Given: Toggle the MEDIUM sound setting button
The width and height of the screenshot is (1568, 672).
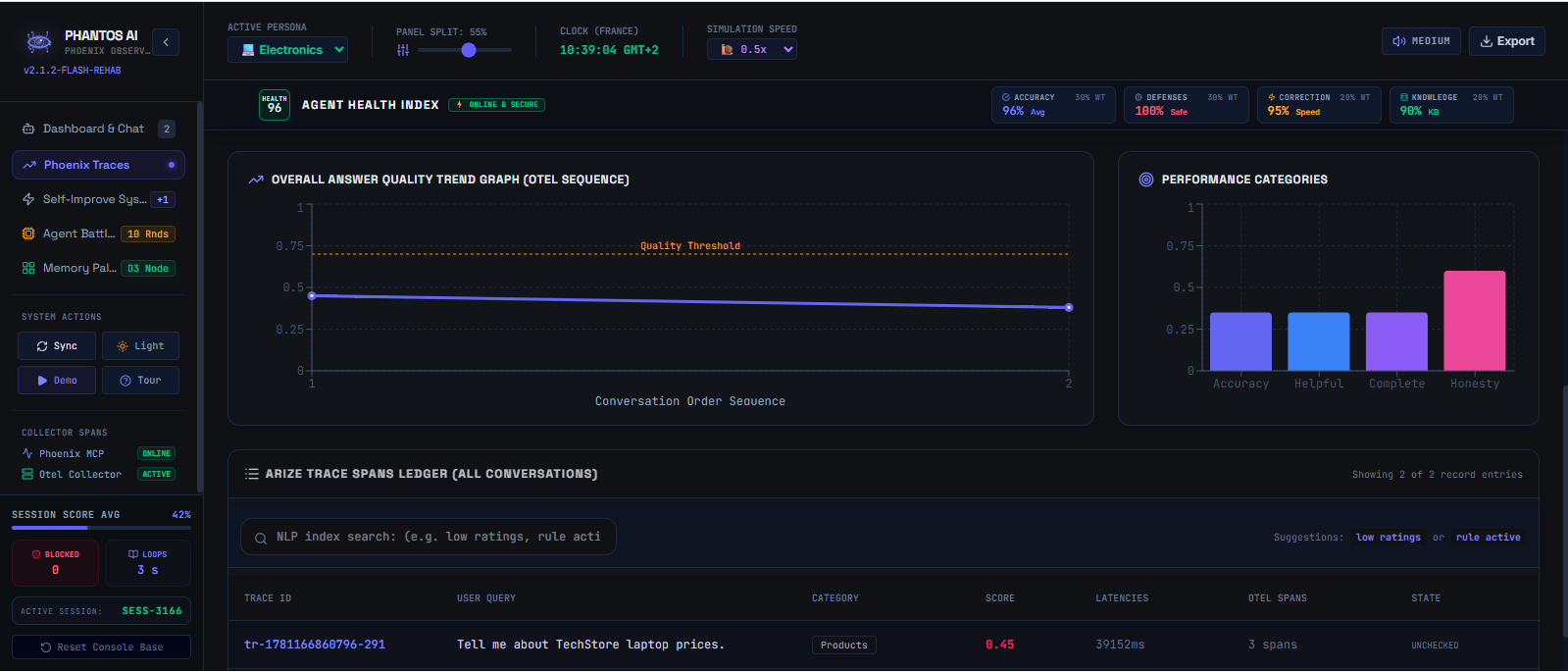Looking at the screenshot, I should click(x=1421, y=41).
